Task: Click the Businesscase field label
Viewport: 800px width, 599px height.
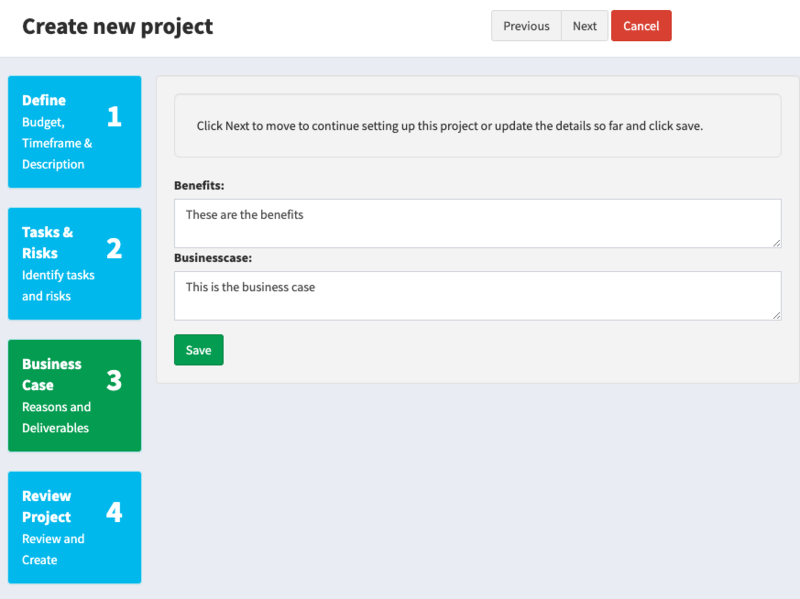Action: pyautogui.click(x=213, y=258)
